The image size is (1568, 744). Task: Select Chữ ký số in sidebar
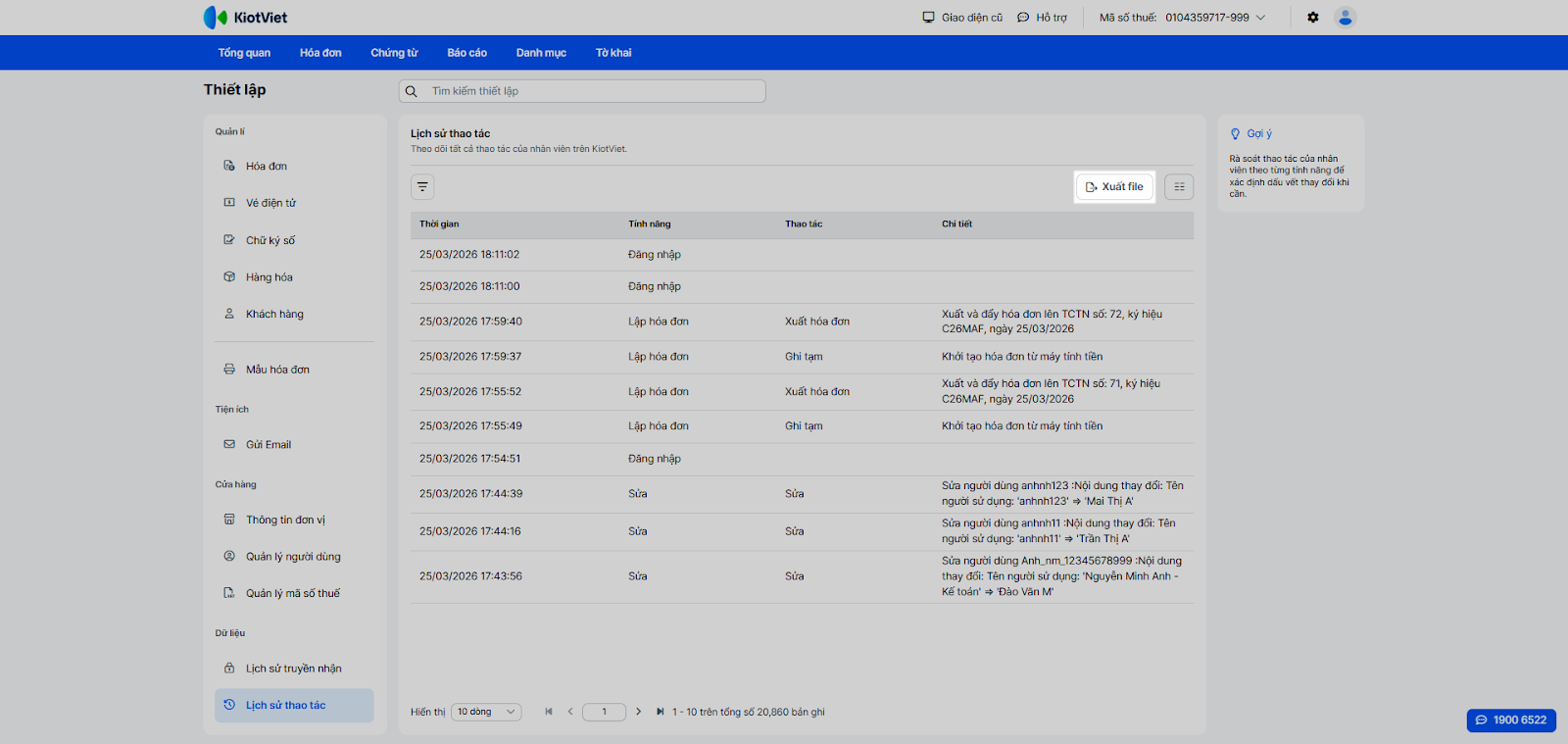point(270,240)
